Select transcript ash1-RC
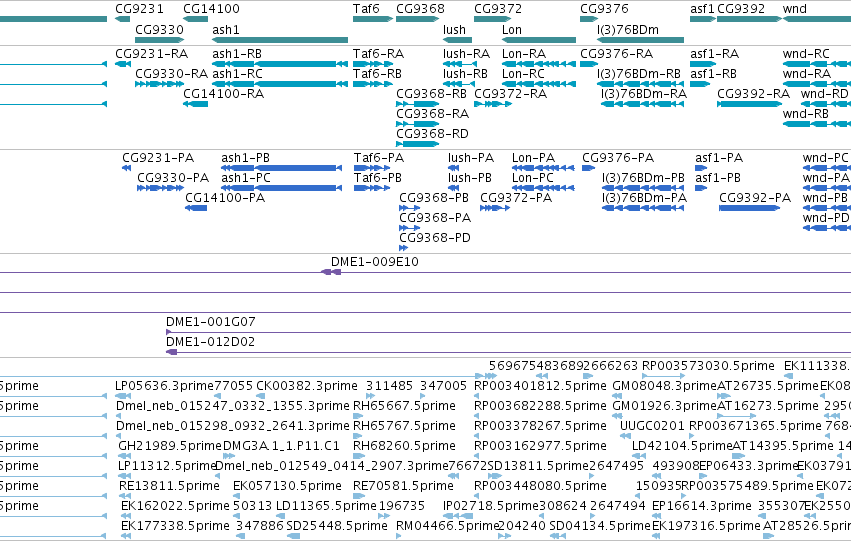The width and height of the screenshot is (851, 541). click(237, 74)
